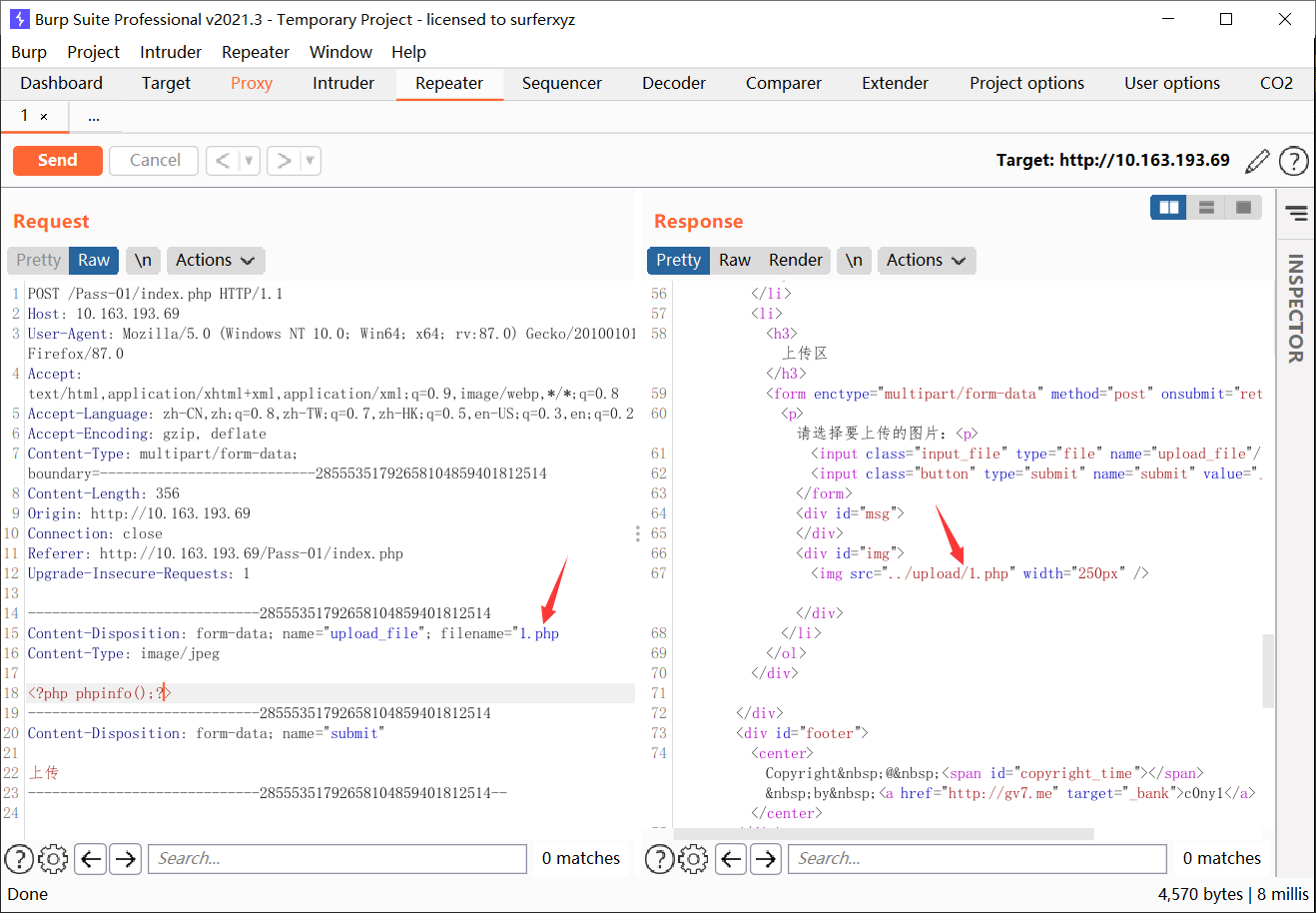Go to previous match in Response search
This screenshot has width=1316, height=913.
(x=732, y=858)
